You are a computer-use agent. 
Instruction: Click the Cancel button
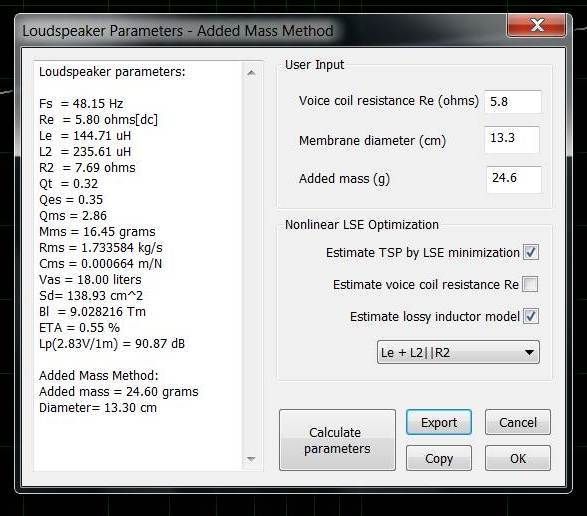(518, 422)
